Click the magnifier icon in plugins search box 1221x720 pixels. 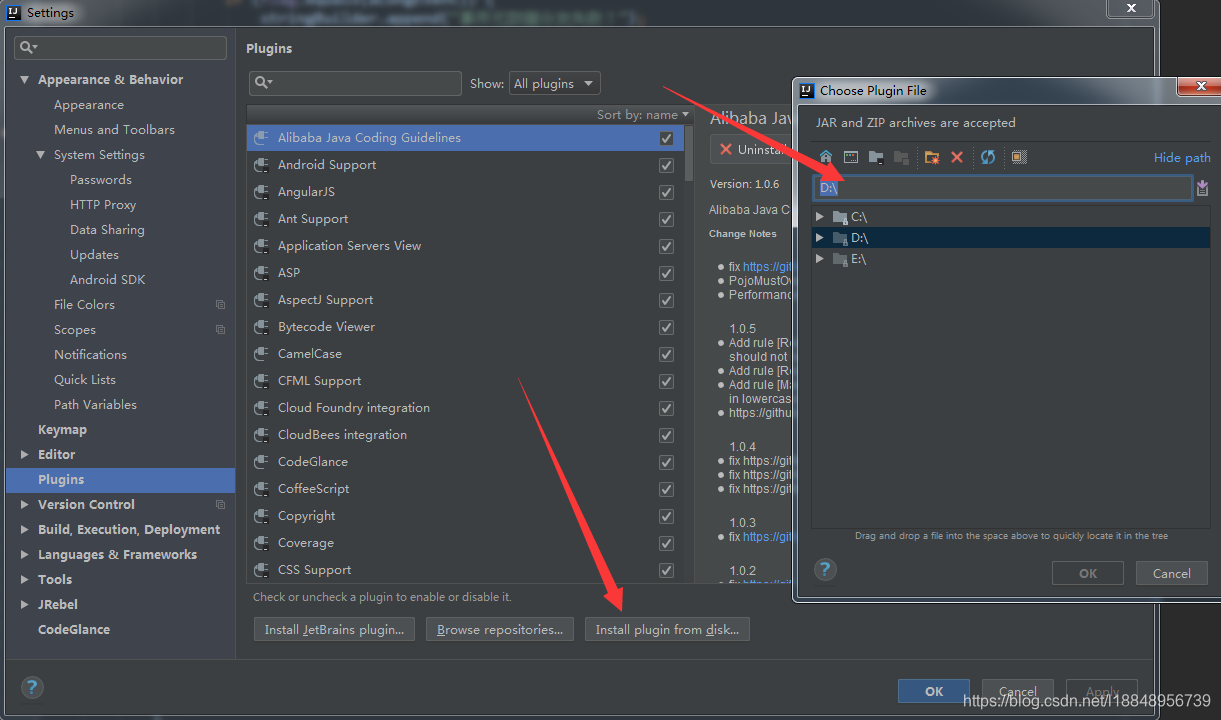tap(262, 83)
